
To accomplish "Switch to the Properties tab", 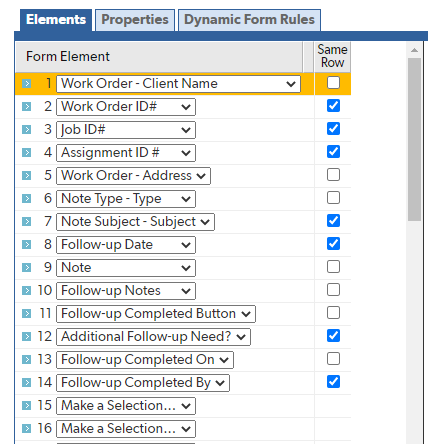I will 135,20.
